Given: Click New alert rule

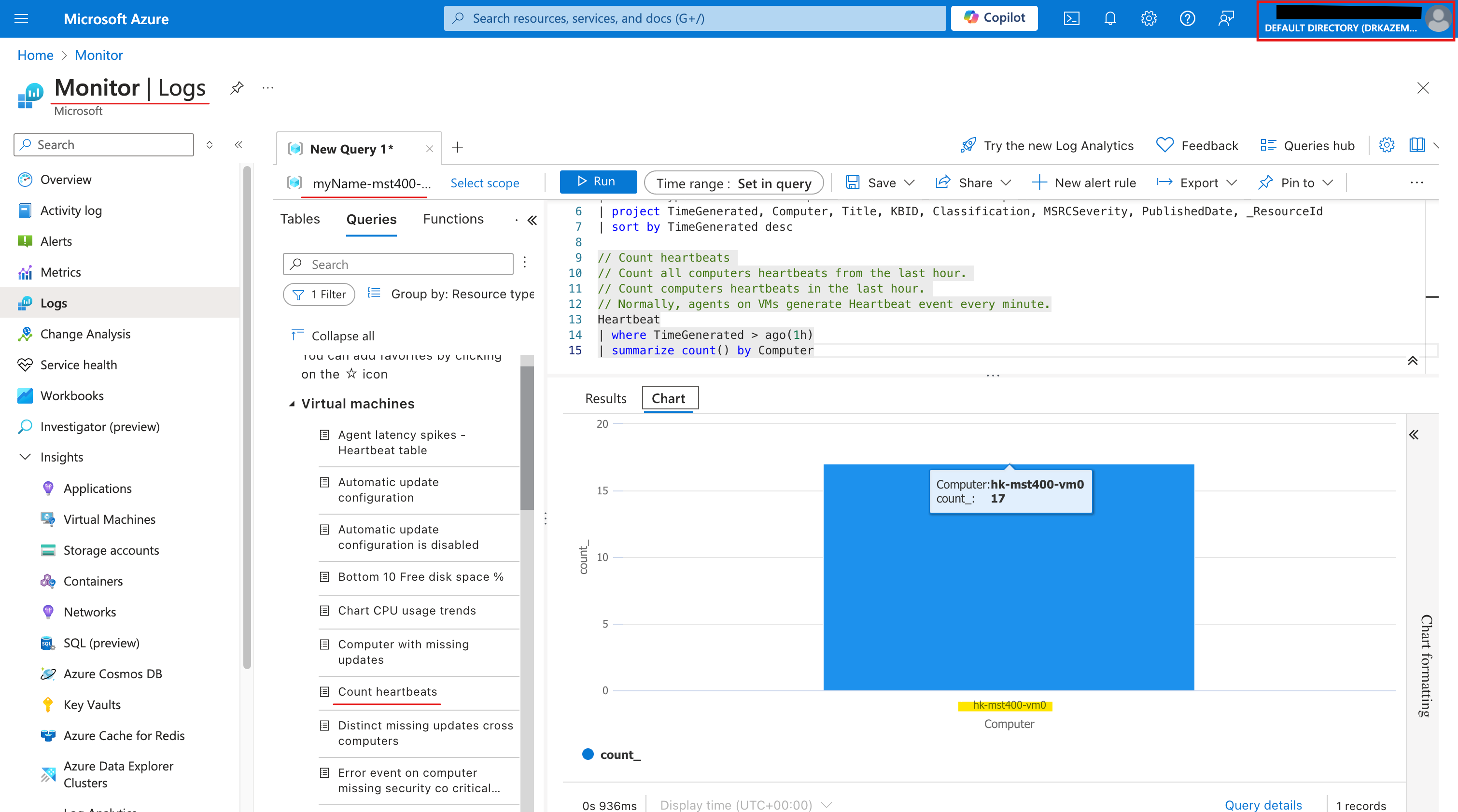Looking at the screenshot, I should click(x=1083, y=182).
